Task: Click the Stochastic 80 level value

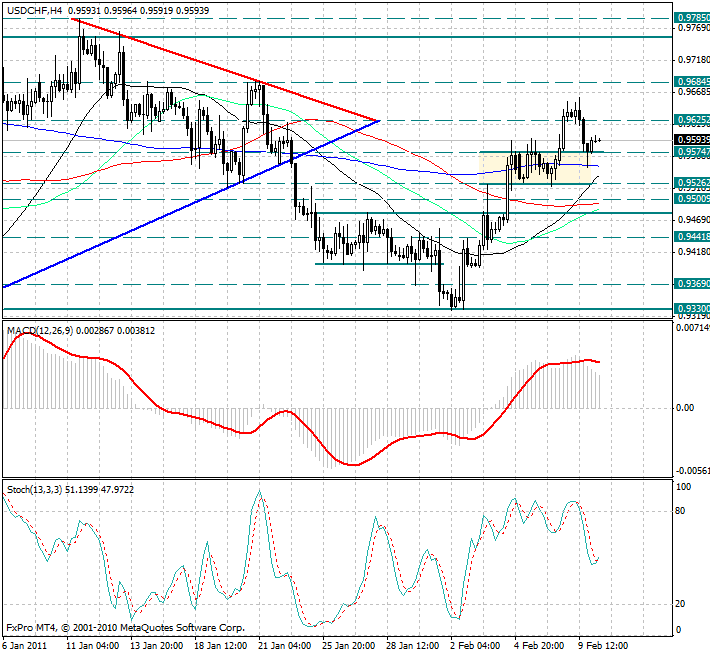Action: coord(680,511)
